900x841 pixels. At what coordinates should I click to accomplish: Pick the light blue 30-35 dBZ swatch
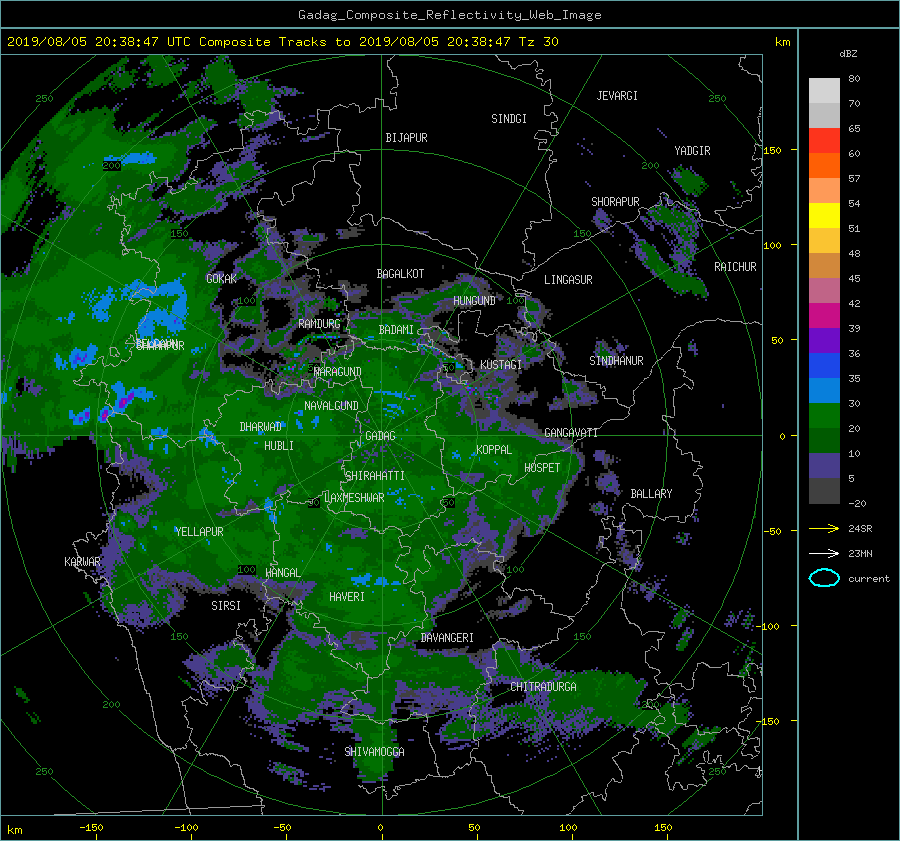824,391
